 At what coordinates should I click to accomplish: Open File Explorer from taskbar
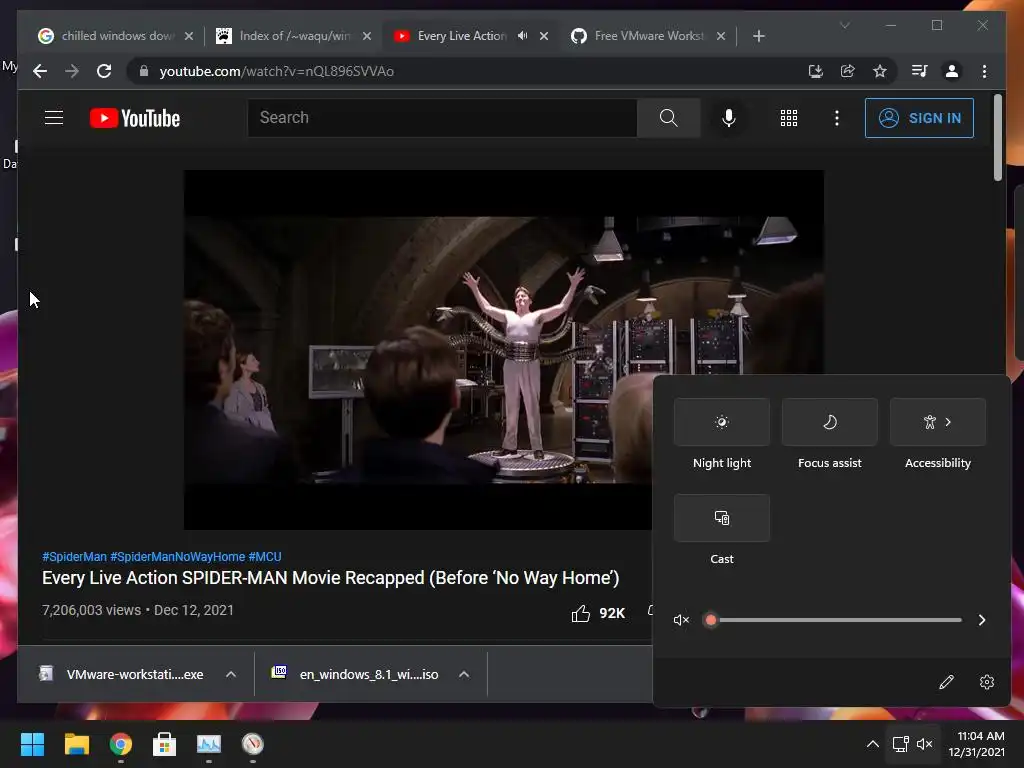point(76,744)
